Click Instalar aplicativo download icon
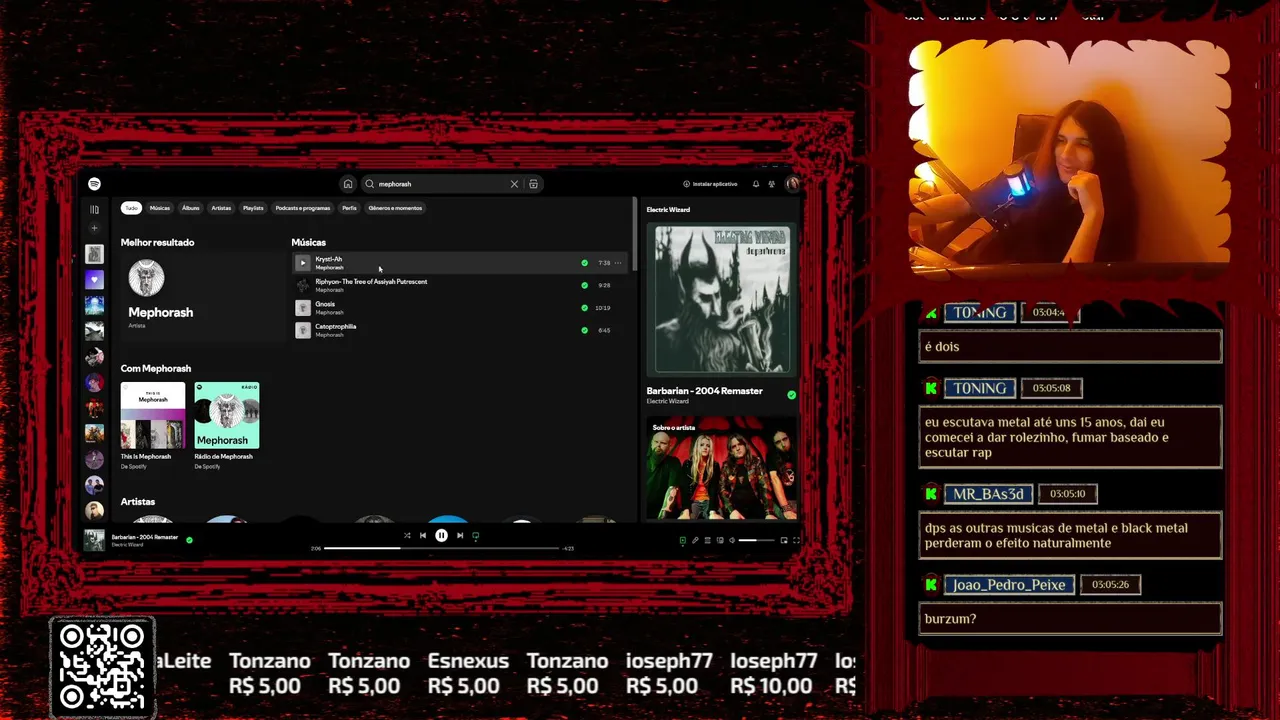This screenshot has width=1280, height=720. 687,184
